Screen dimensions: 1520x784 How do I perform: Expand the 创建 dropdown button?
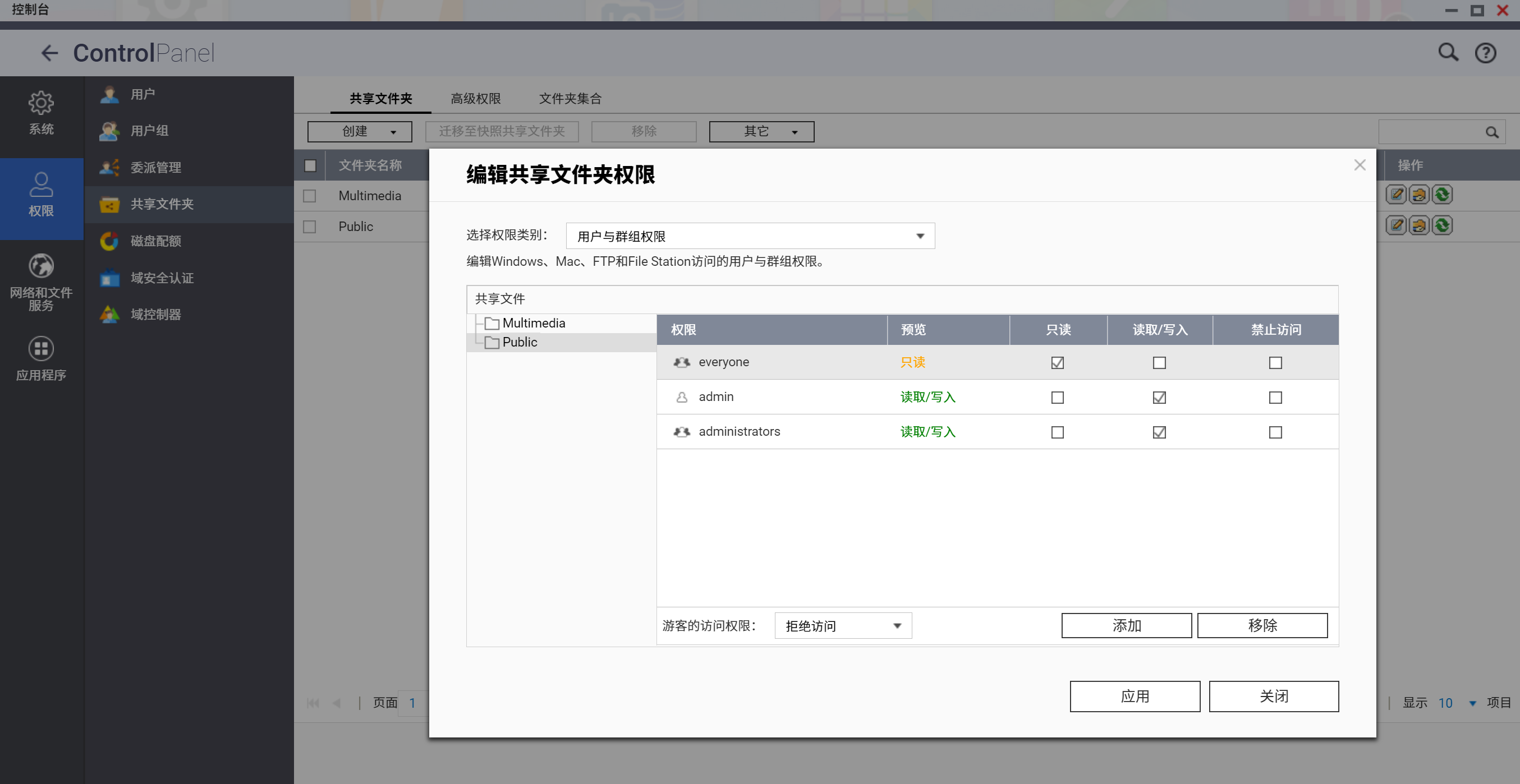pos(359,132)
